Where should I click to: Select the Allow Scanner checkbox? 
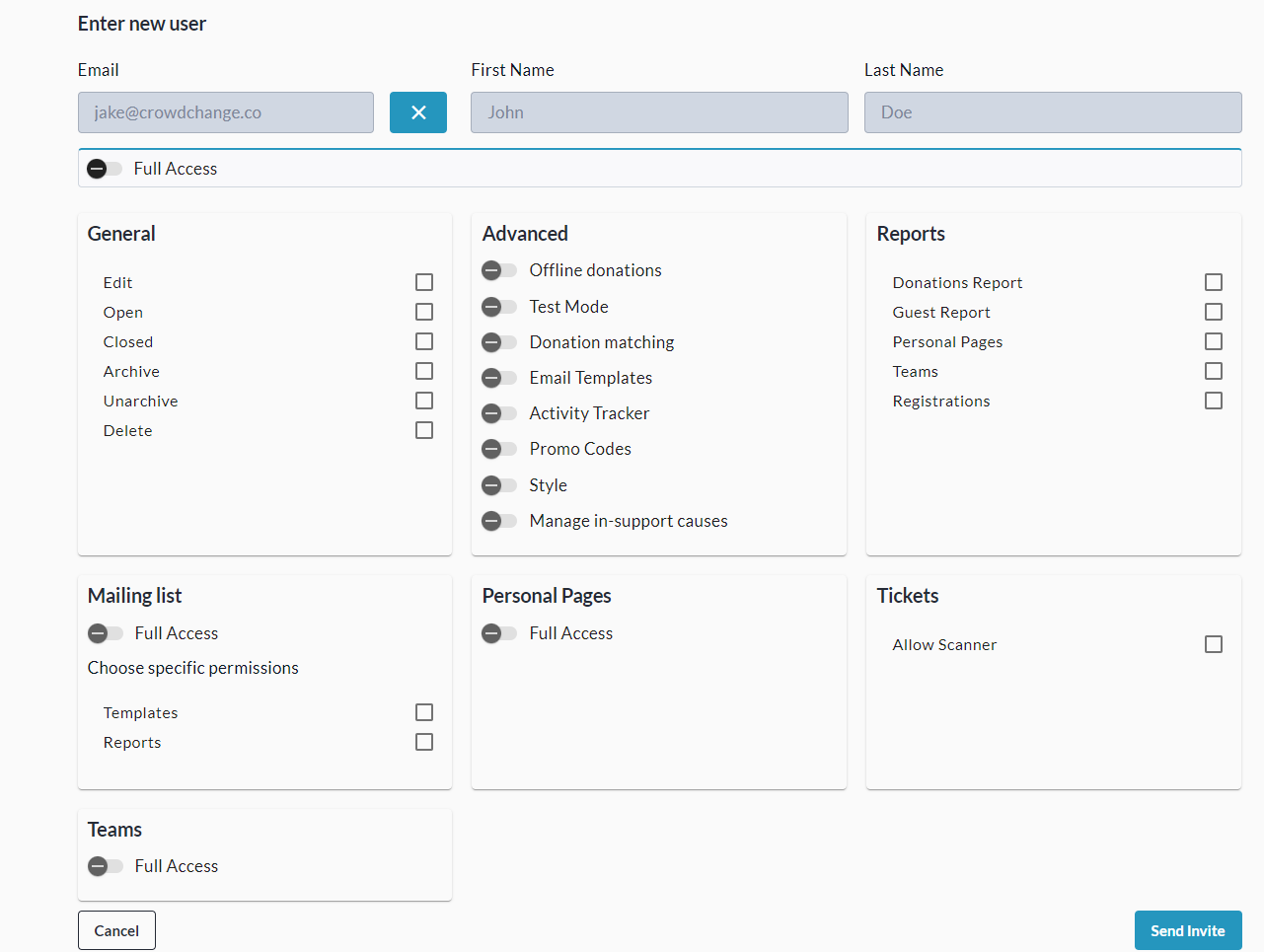coord(1214,644)
